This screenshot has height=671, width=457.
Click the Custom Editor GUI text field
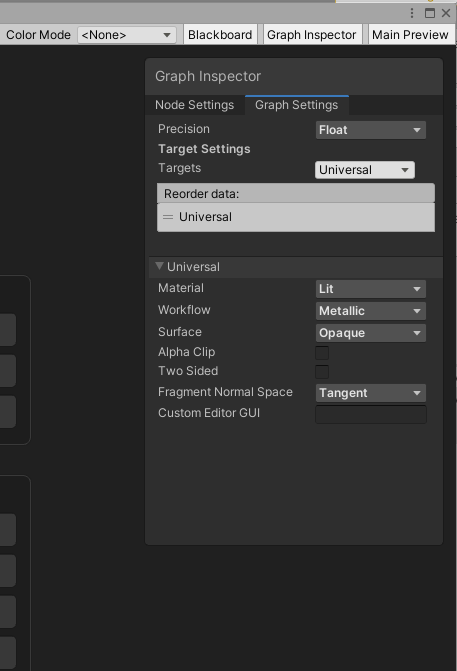[x=371, y=414]
